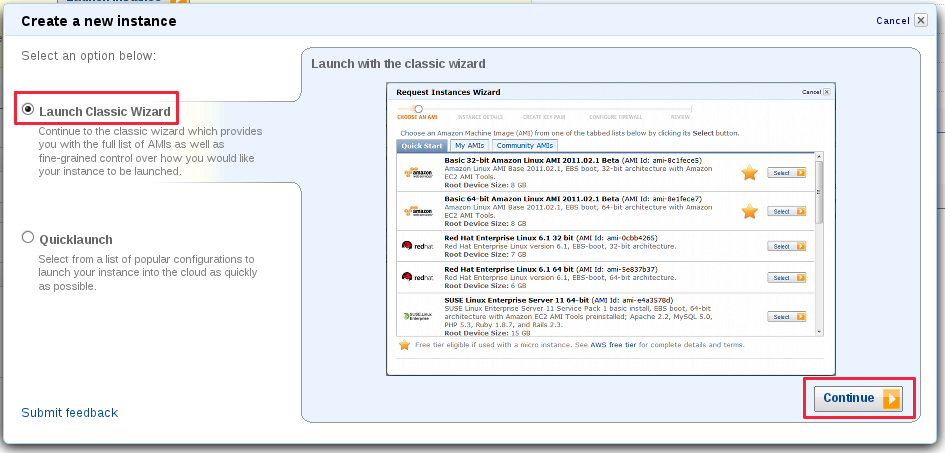
Task: Click the Choose an AMI step marker circle
Action: [418, 109]
